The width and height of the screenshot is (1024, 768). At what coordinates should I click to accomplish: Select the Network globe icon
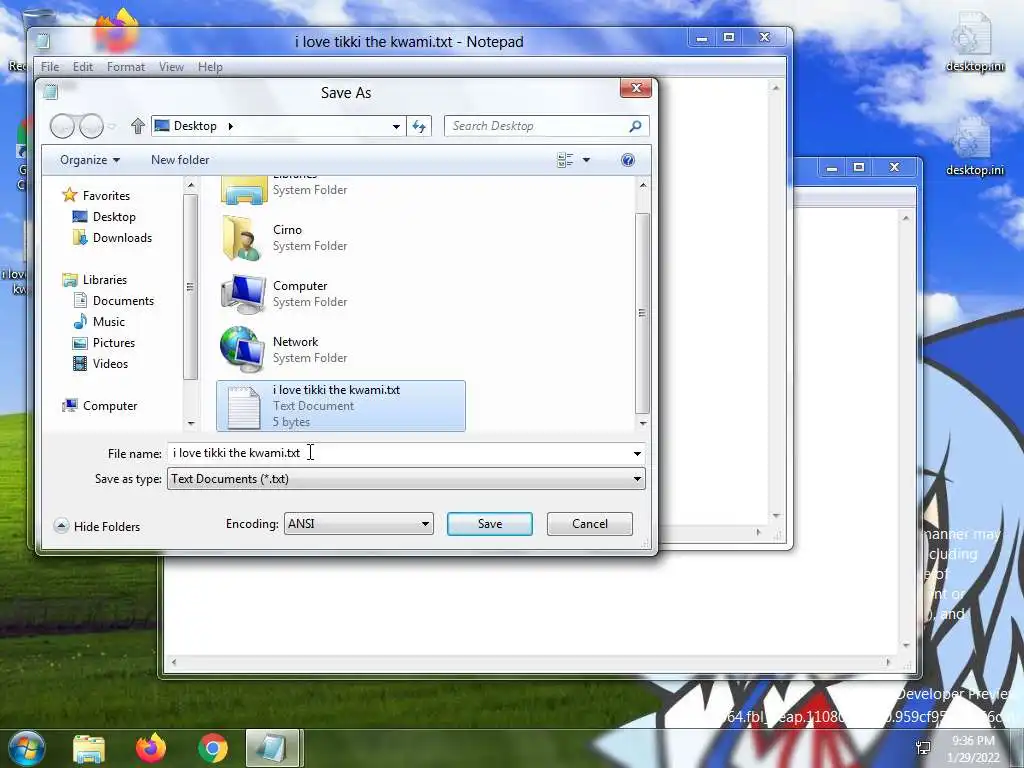coord(242,349)
